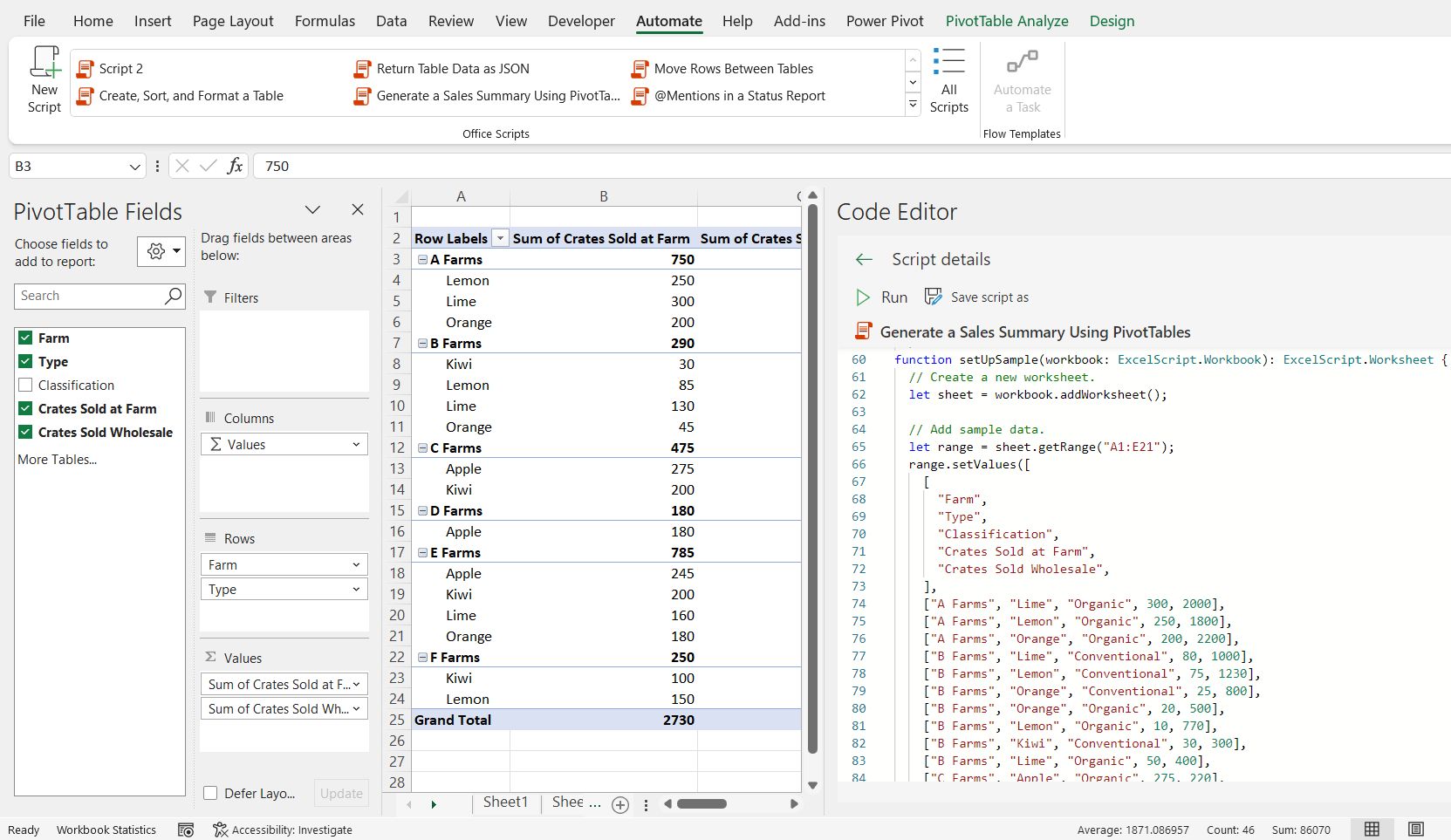Select the Grand Total cell
Screen dimensions: 1451x840
click(x=461, y=720)
